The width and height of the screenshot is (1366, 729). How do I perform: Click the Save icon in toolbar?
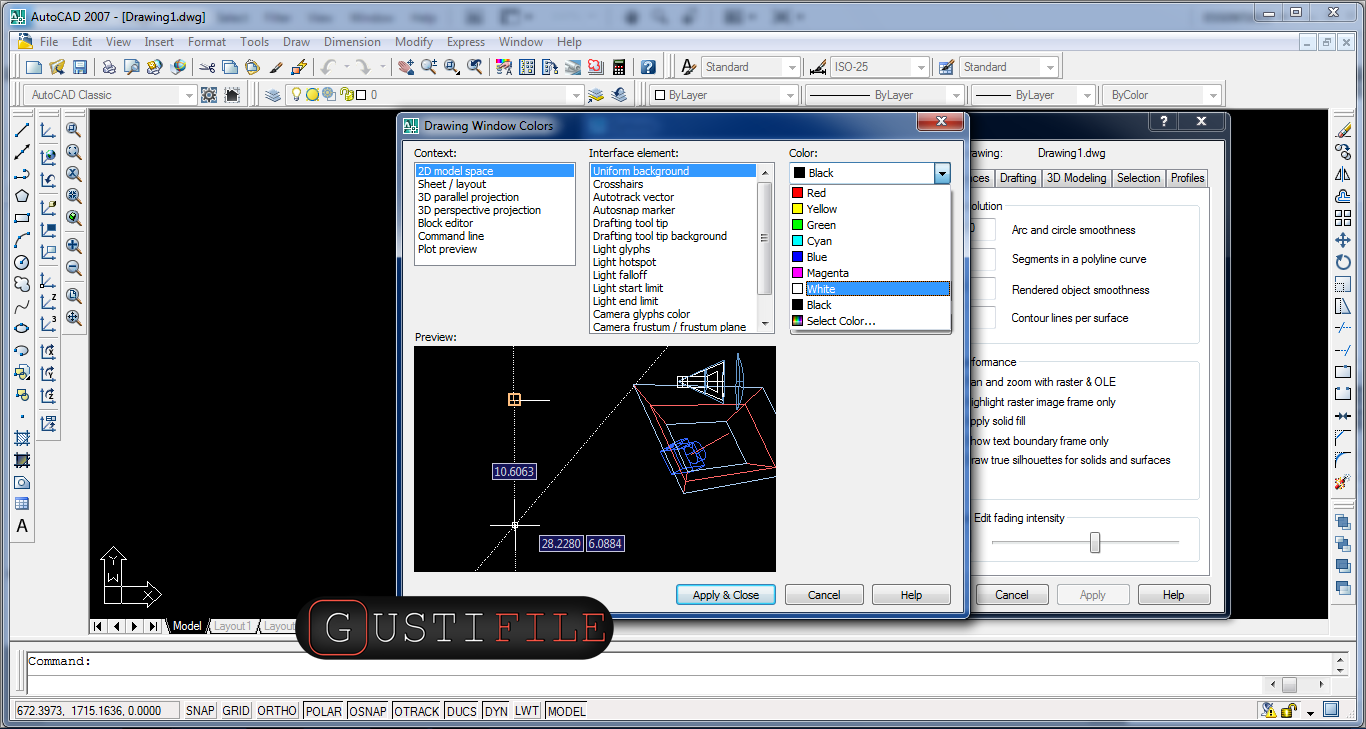tap(80, 67)
